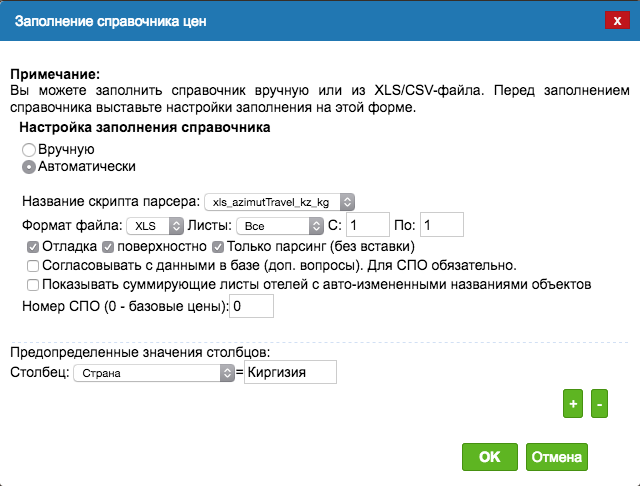Toggle Только парсинг (без вставки) checkbox

tap(218, 247)
